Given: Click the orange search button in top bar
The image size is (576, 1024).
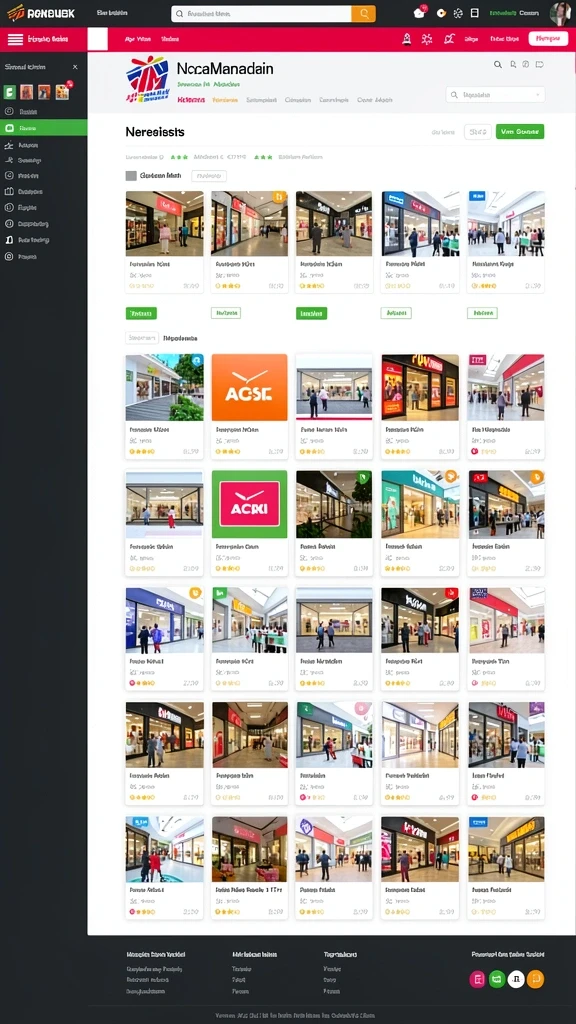Looking at the screenshot, I should pos(363,13).
